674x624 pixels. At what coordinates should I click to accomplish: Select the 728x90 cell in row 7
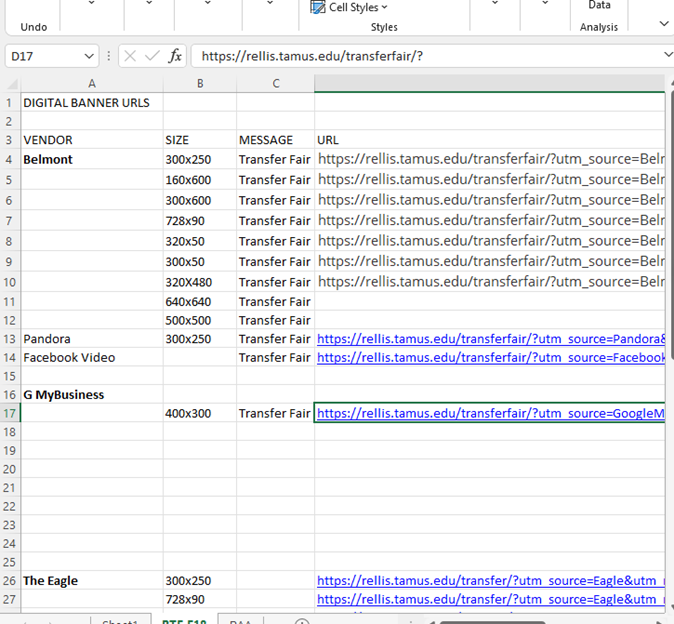pyautogui.click(x=200, y=221)
